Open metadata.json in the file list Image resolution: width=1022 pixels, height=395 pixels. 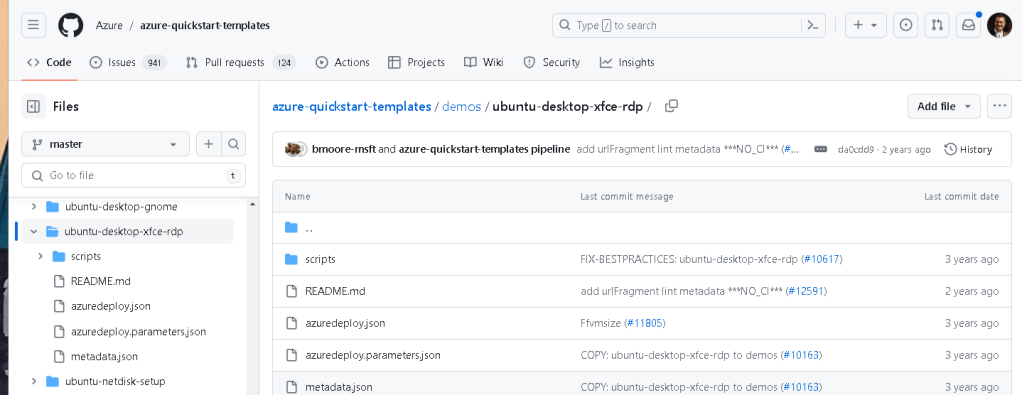339,387
